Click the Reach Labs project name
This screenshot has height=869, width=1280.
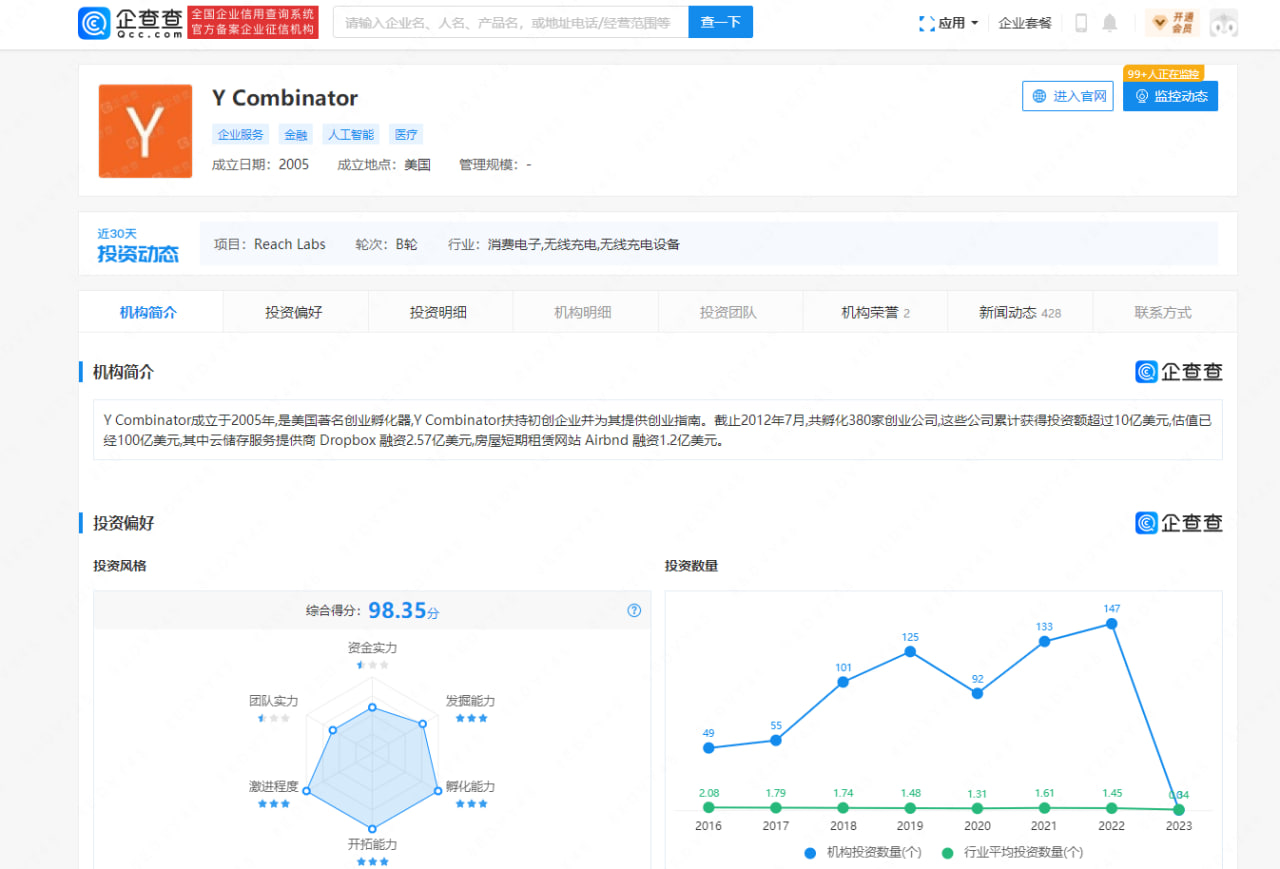(x=290, y=244)
